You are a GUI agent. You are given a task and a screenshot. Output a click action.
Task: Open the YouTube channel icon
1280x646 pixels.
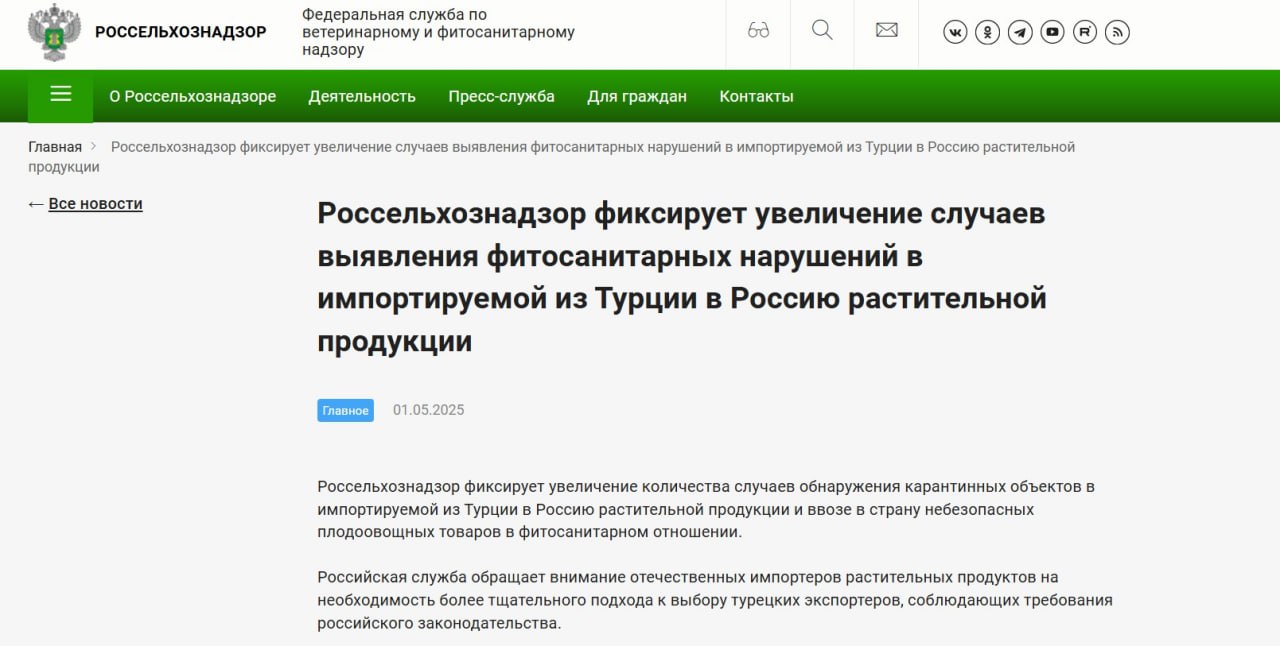[1052, 32]
